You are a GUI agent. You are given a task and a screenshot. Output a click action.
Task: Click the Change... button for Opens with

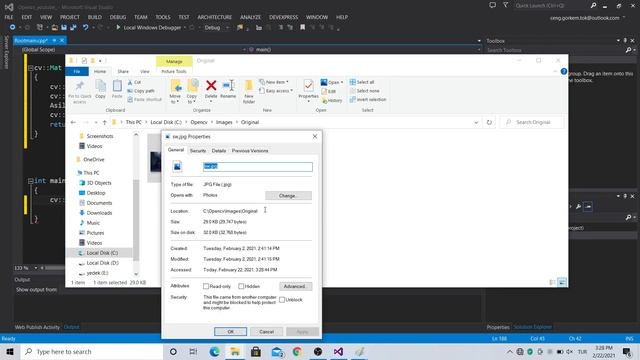(x=288, y=196)
